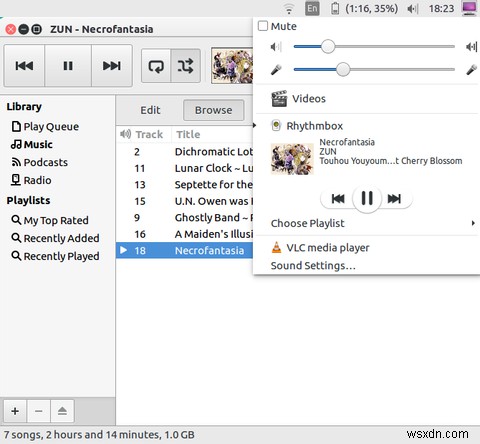
Task: Select track 16 A Maiden's Illusion row
Action: tap(185, 234)
